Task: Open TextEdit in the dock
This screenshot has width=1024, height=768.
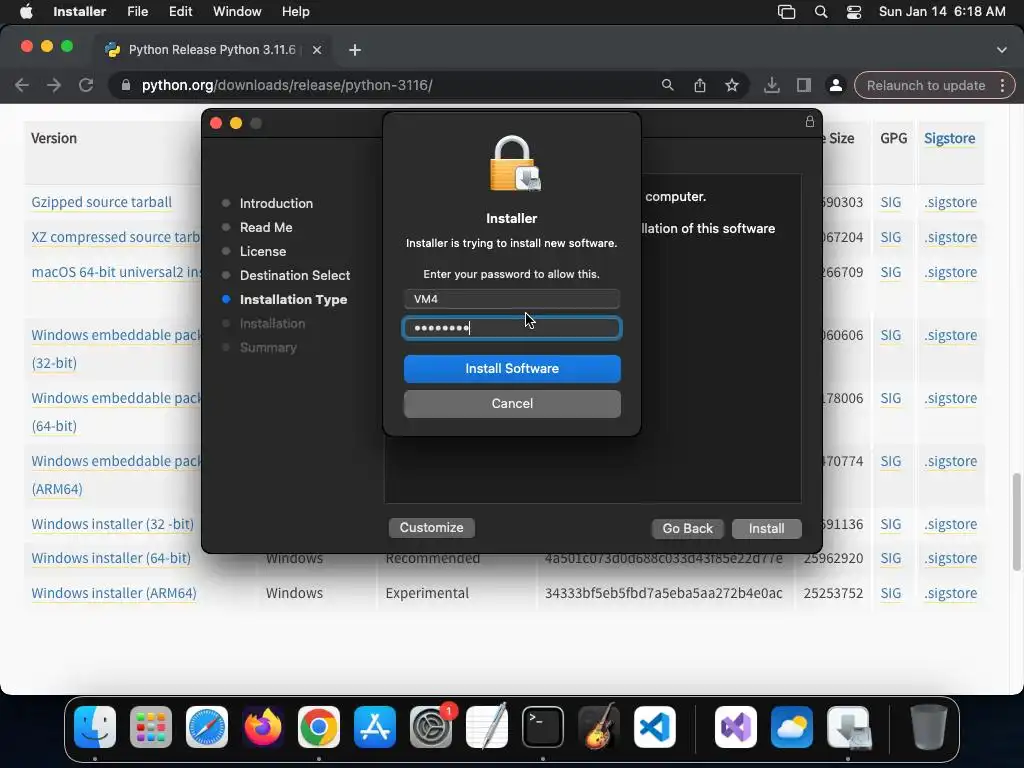Action: click(487, 727)
